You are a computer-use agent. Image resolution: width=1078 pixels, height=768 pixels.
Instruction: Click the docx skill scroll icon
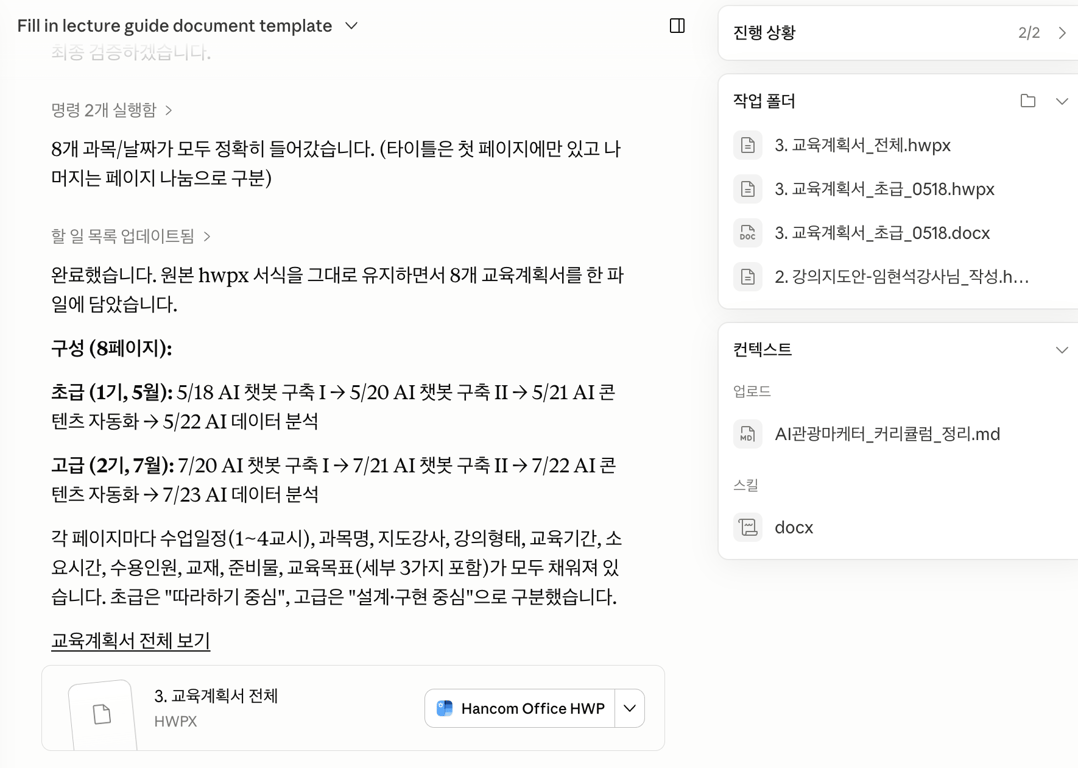tap(747, 527)
